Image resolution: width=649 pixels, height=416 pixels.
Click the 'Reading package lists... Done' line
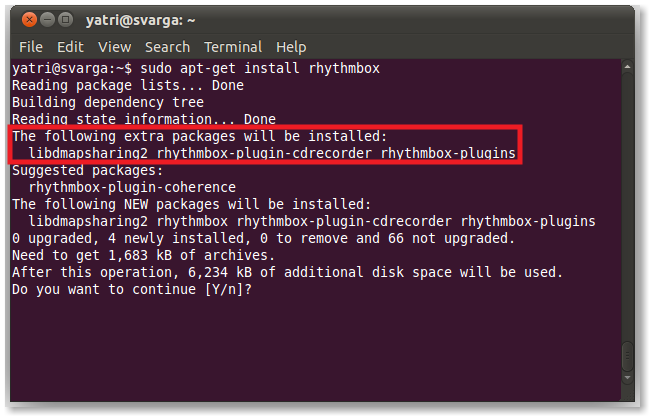pyautogui.click(x=128, y=85)
